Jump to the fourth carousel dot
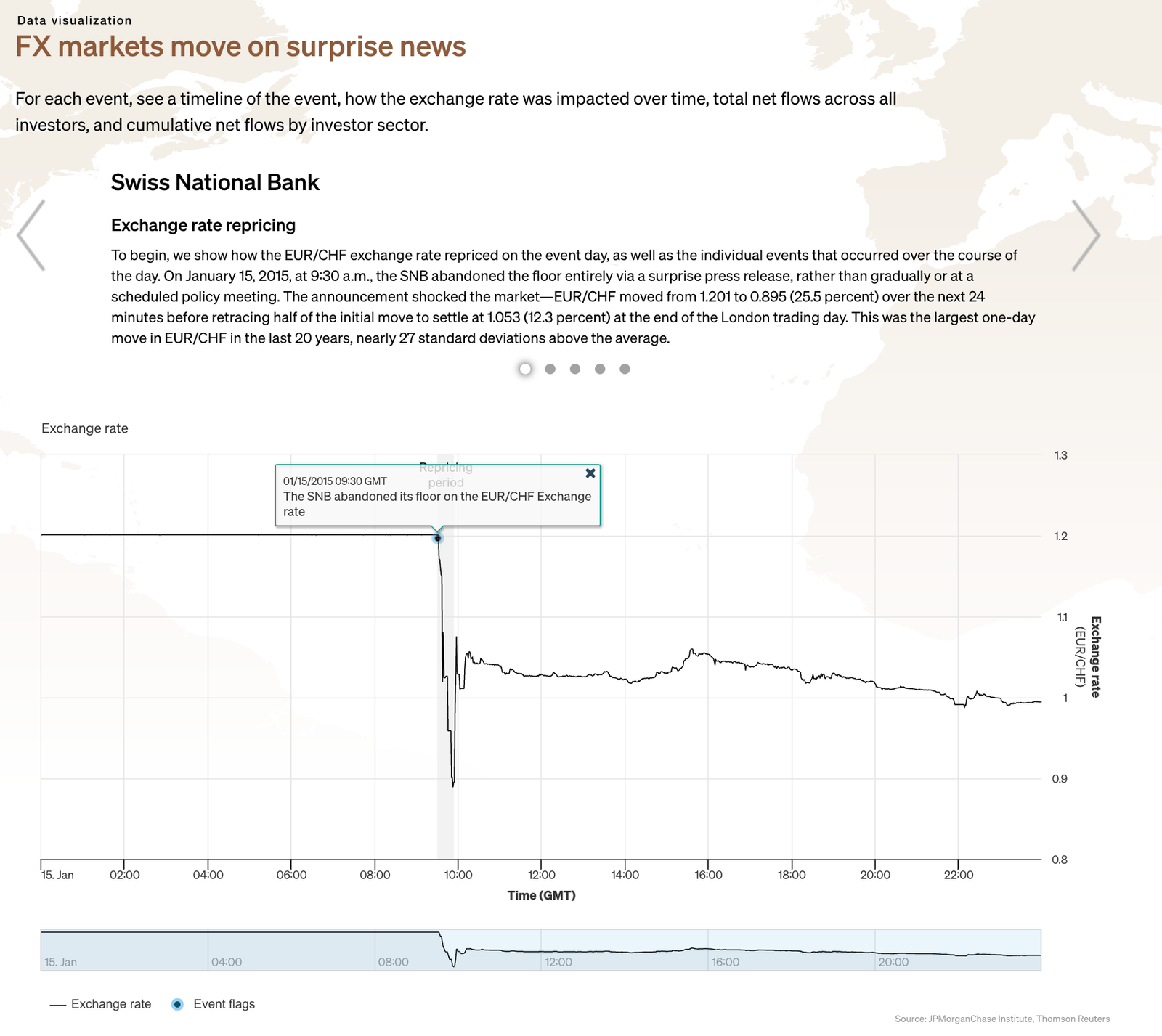This screenshot has width=1162, height=1036. [x=600, y=369]
